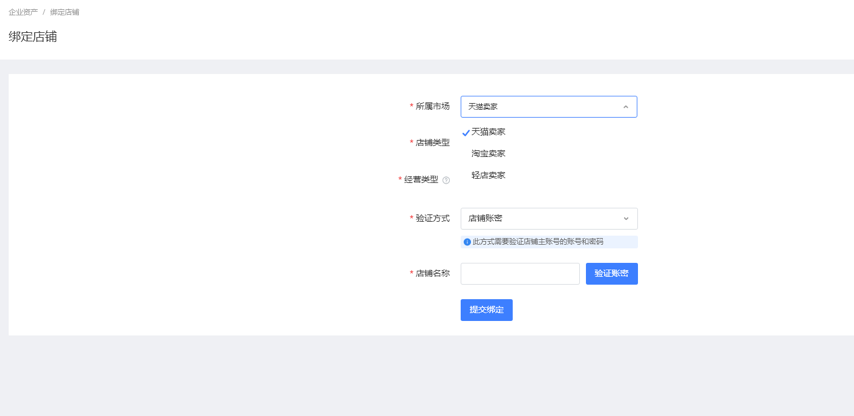Collapse 所属市场 list using the up arrow
Image resolution: width=854 pixels, height=416 pixels.
626,107
